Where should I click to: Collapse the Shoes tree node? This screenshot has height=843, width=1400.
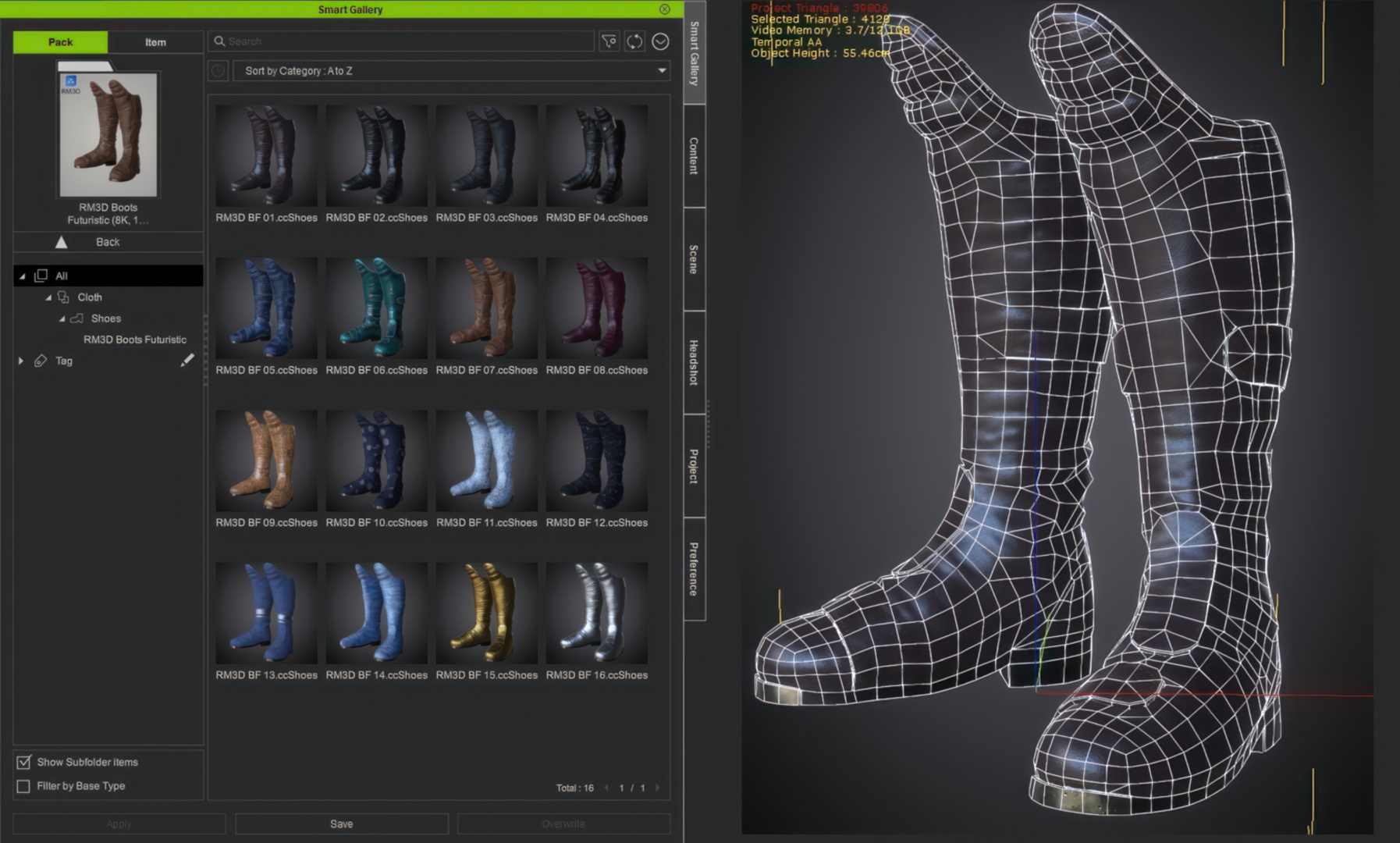[x=62, y=319]
